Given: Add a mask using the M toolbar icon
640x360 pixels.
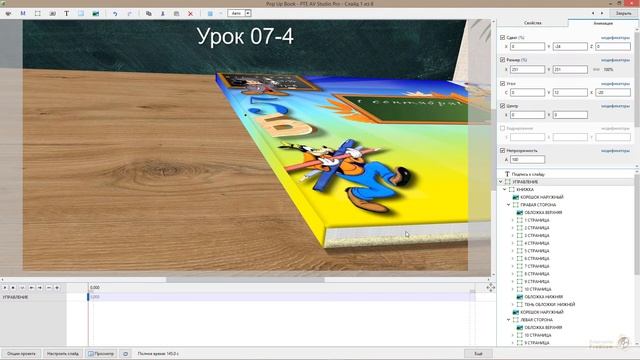Looking at the screenshot, I should (x=23, y=13).
